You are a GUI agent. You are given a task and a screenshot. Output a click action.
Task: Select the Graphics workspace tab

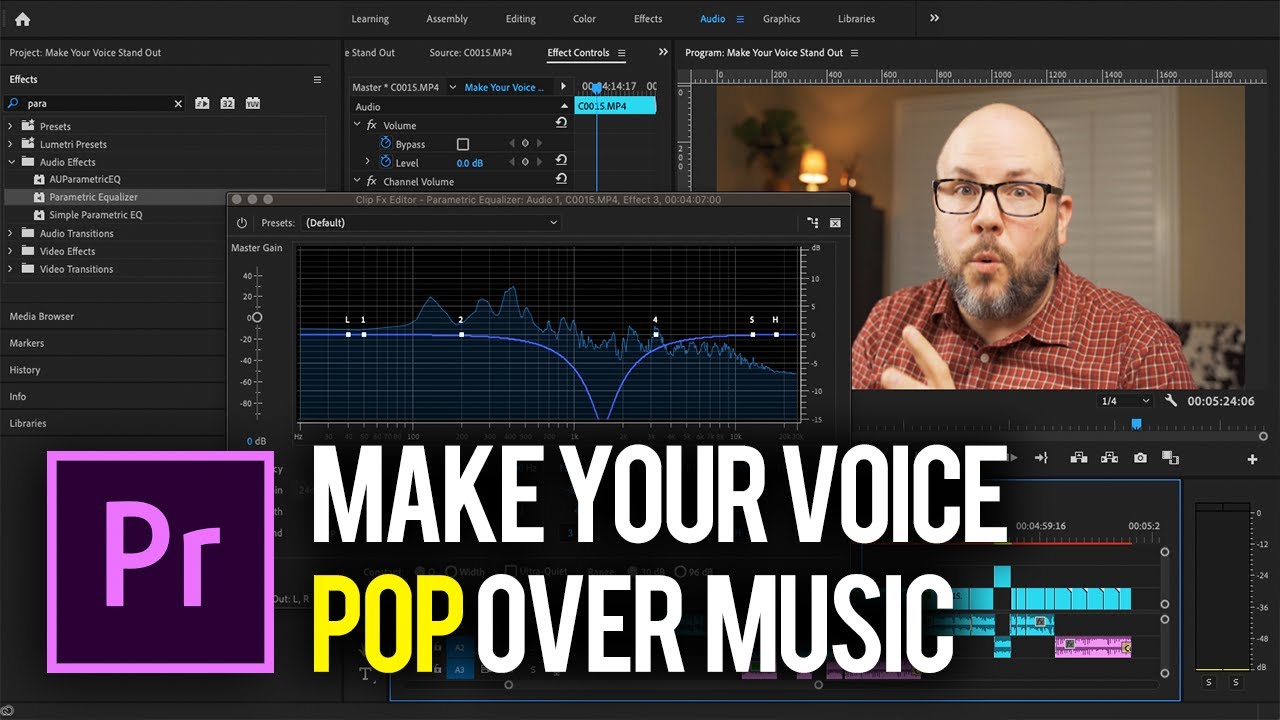(781, 18)
